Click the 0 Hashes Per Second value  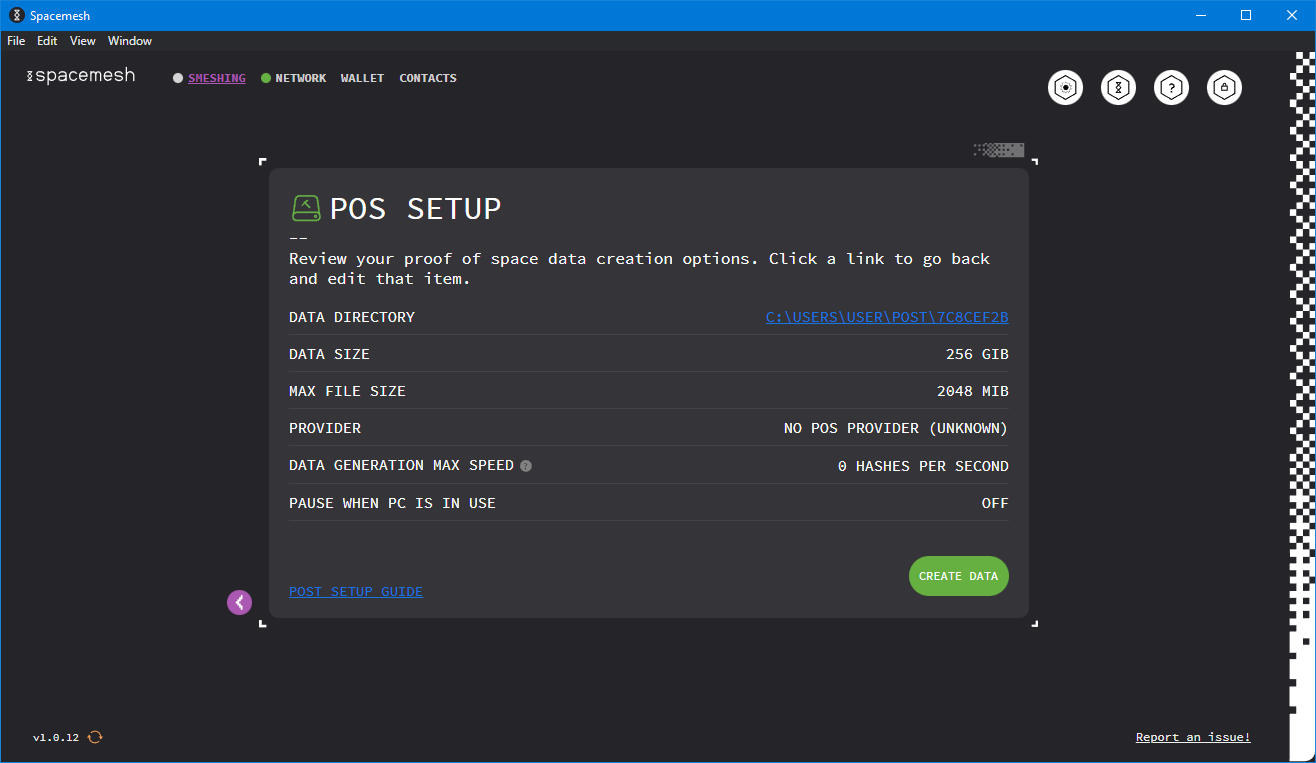point(923,466)
